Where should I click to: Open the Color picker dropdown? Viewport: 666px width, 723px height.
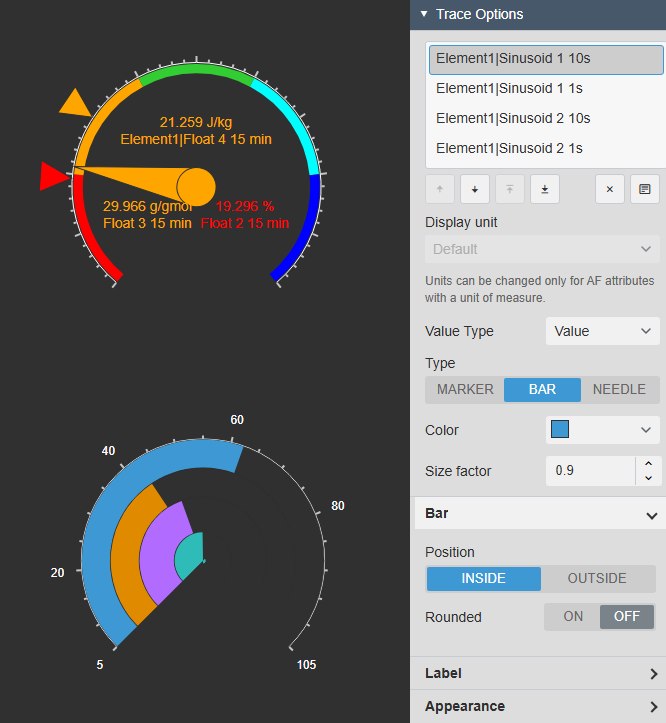[x=602, y=430]
